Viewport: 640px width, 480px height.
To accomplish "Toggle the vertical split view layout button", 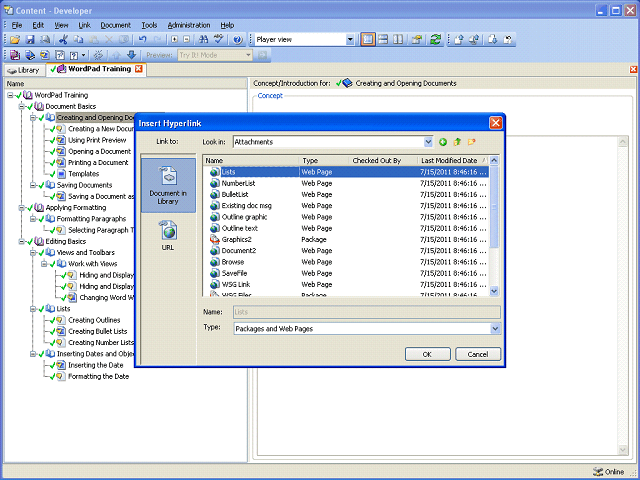I will [x=398, y=40].
